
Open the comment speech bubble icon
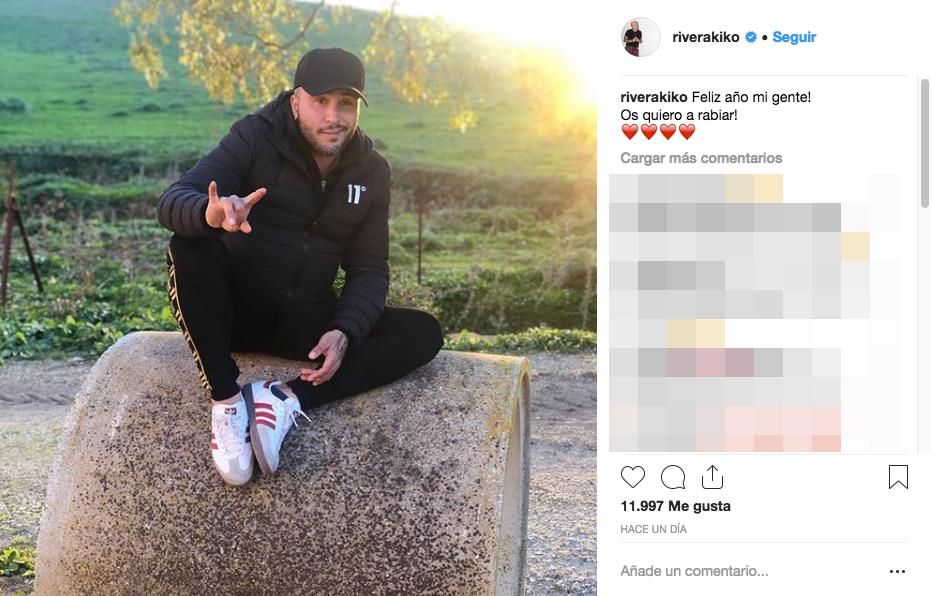pos(673,477)
